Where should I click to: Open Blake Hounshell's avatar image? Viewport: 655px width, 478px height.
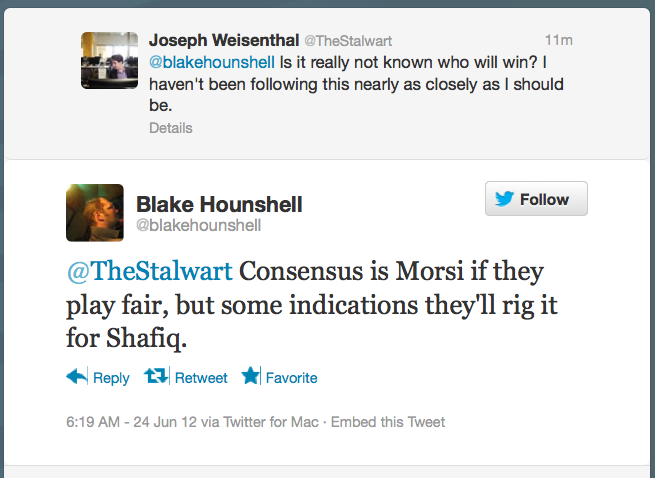coord(95,212)
